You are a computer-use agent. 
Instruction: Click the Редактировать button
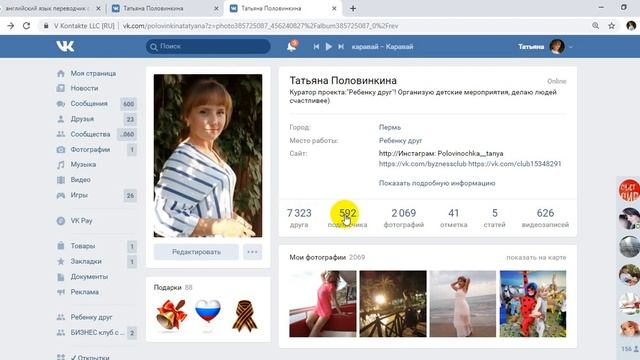(x=196, y=252)
